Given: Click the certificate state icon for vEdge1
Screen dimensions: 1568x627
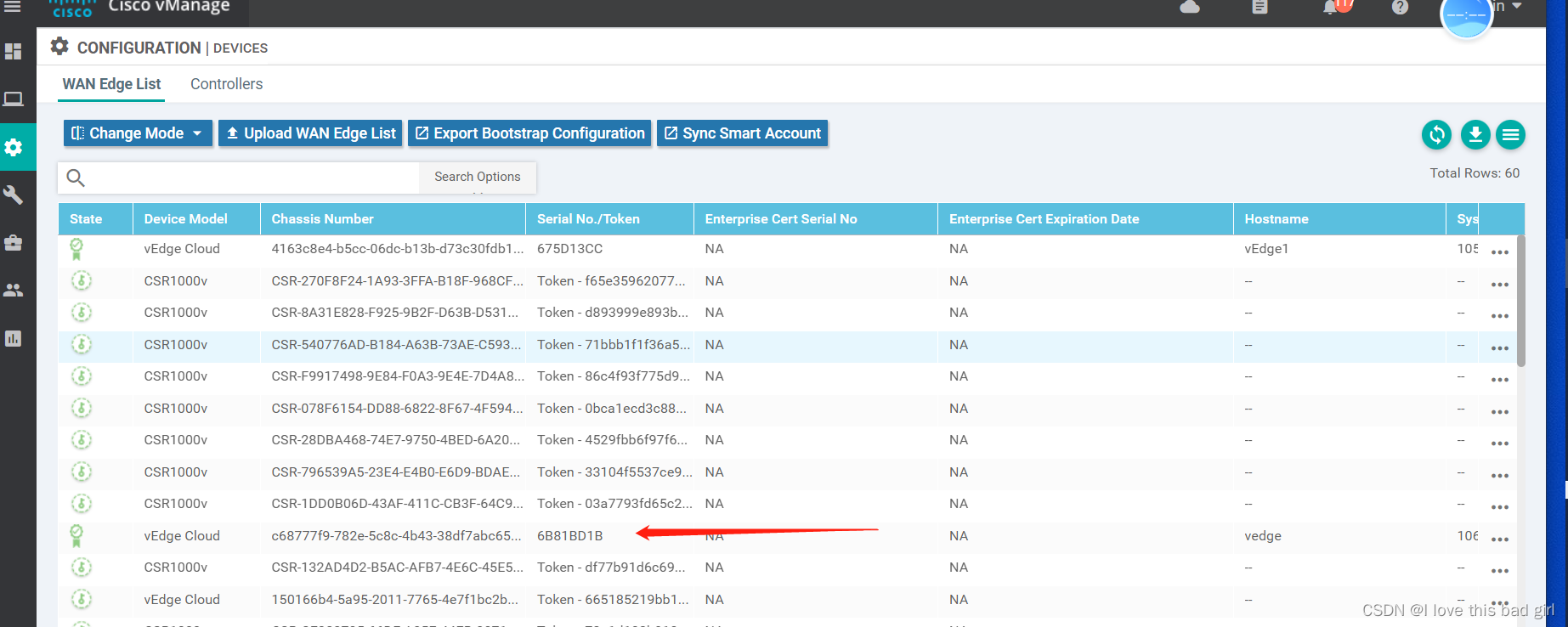Looking at the screenshot, I should pyautogui.click(x=76, y=249).
